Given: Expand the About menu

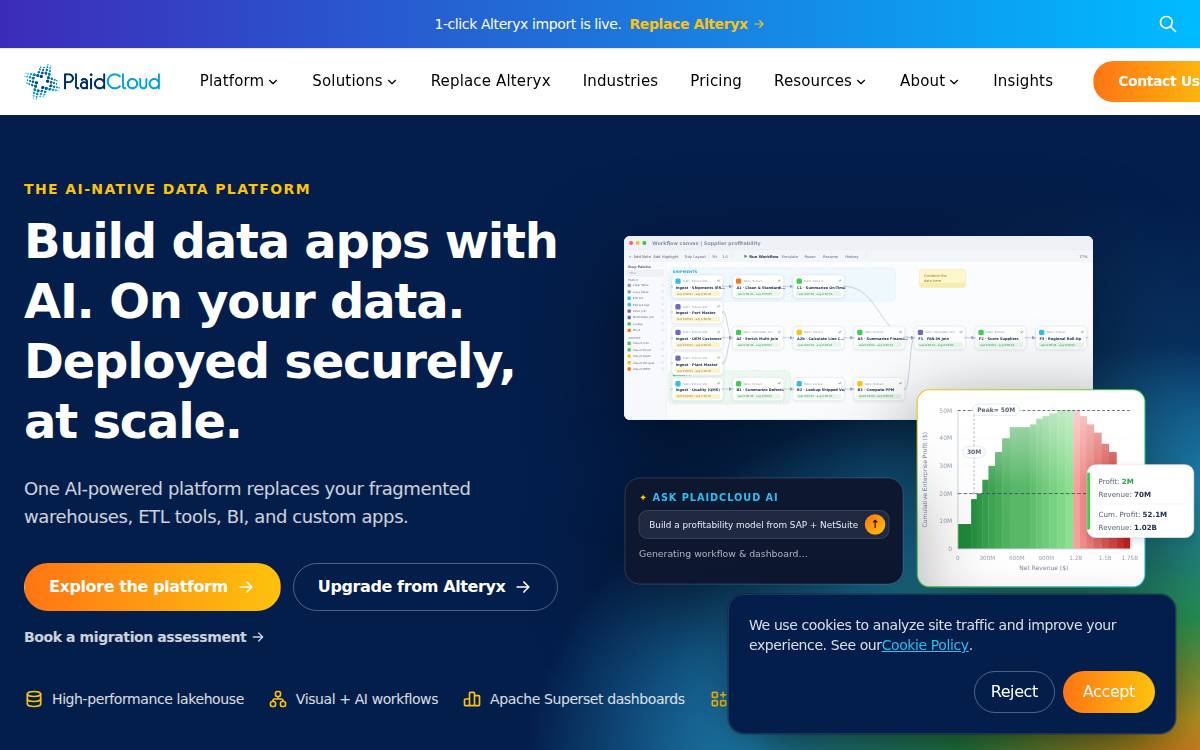Looking at the screenshot, I should tap(930, 81).
